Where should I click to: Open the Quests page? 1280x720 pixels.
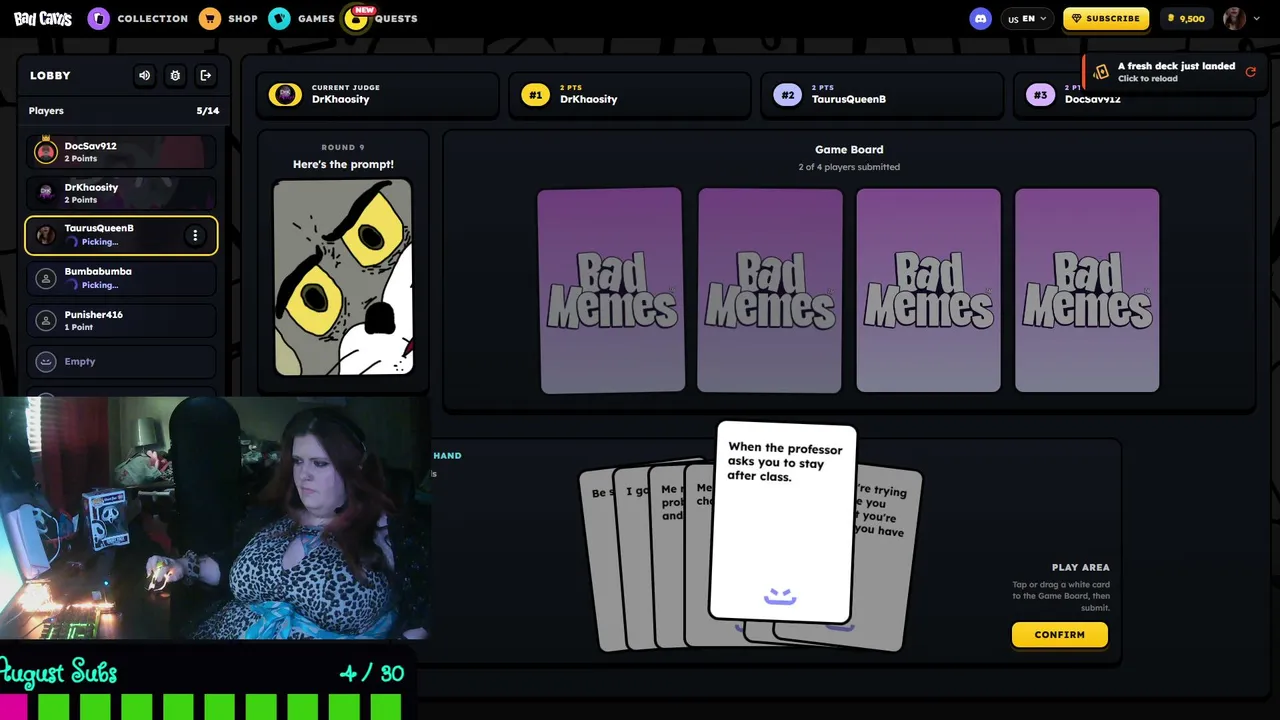click(x=381, y=18)
